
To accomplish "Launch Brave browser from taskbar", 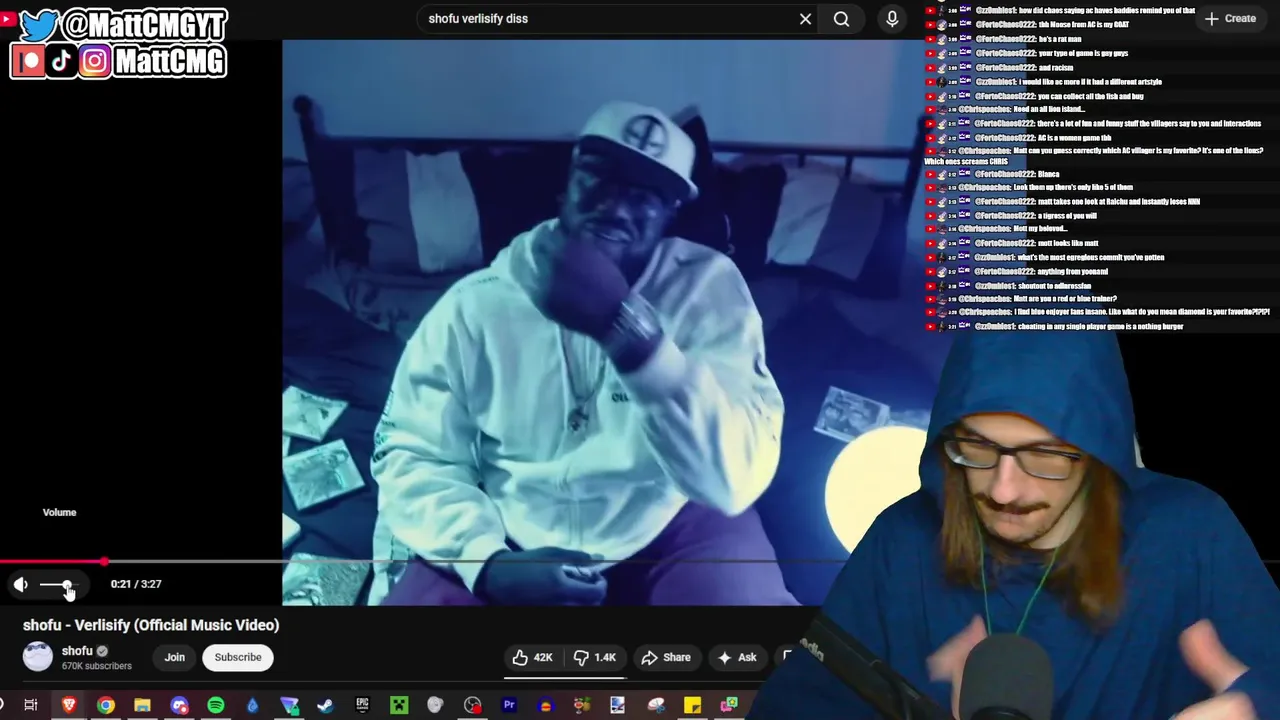I will coord(68,705).
